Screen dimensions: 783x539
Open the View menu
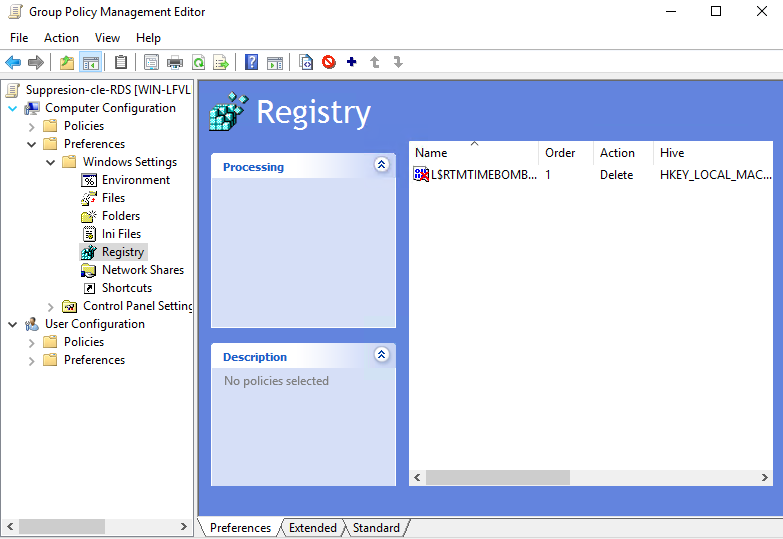(107, 38)
